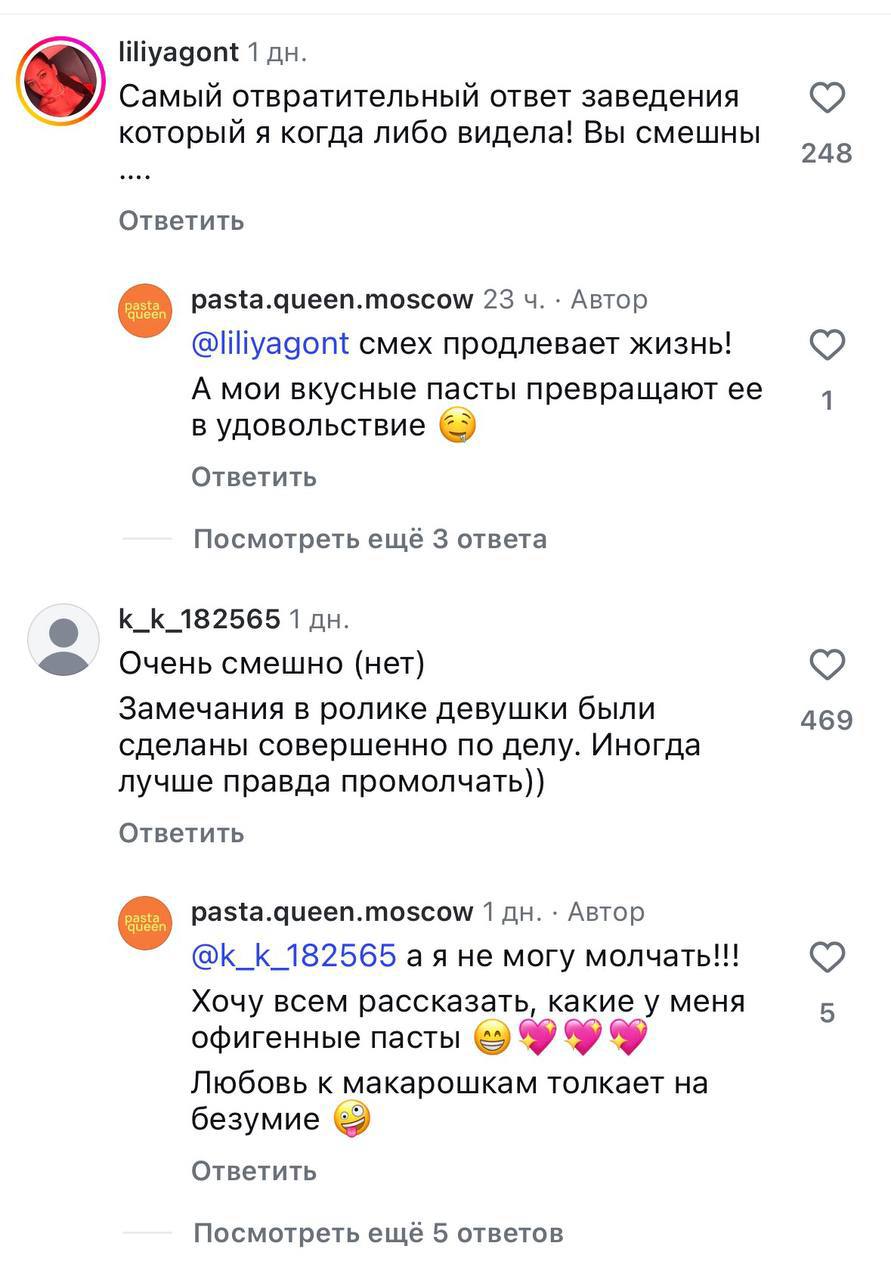View the 248 likes count on liliyagont's comment
The height and width of the screenshot is (1280, 891).
(827, 153)
